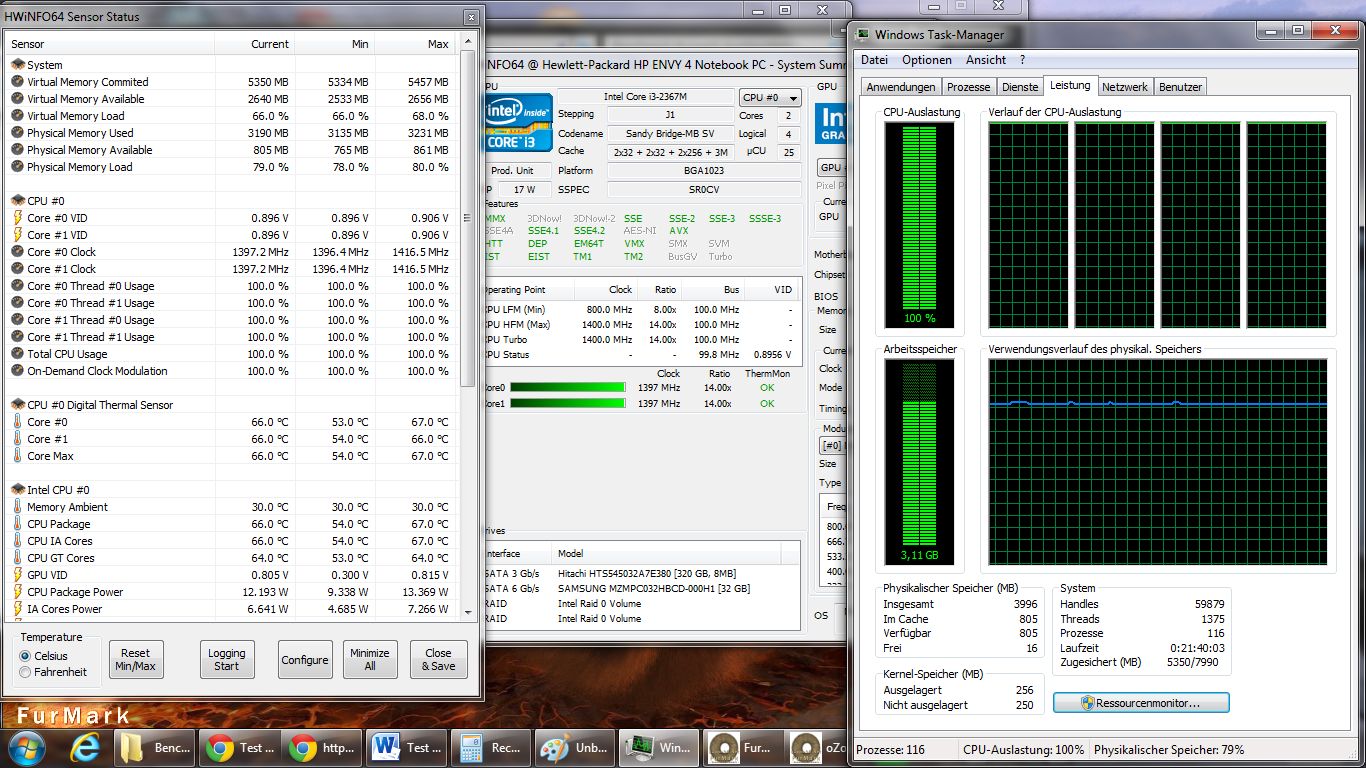Click the Windows Start orb
Screen dimensions: 1366x768
point(27,747)
